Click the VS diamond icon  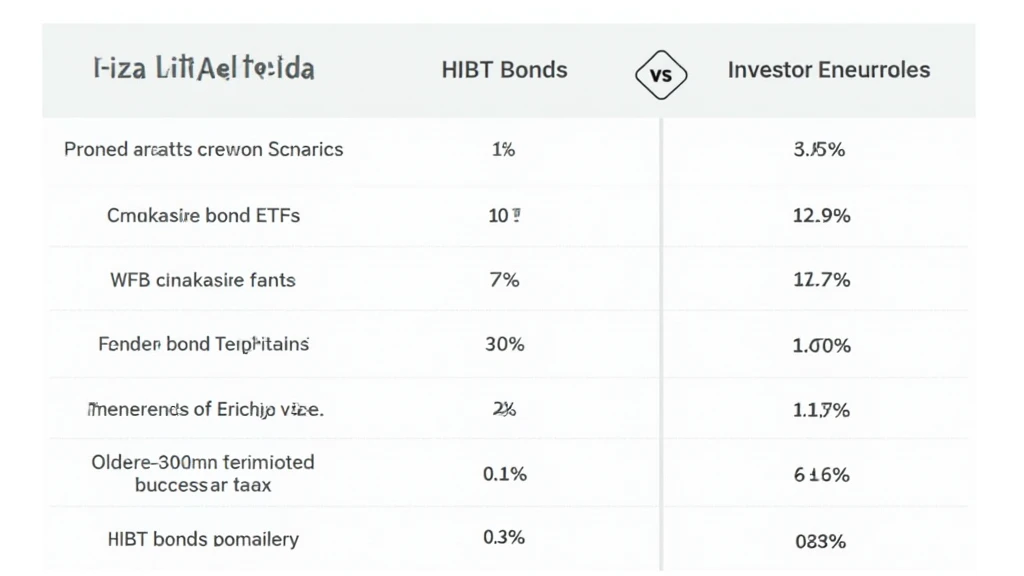(662, 73)
